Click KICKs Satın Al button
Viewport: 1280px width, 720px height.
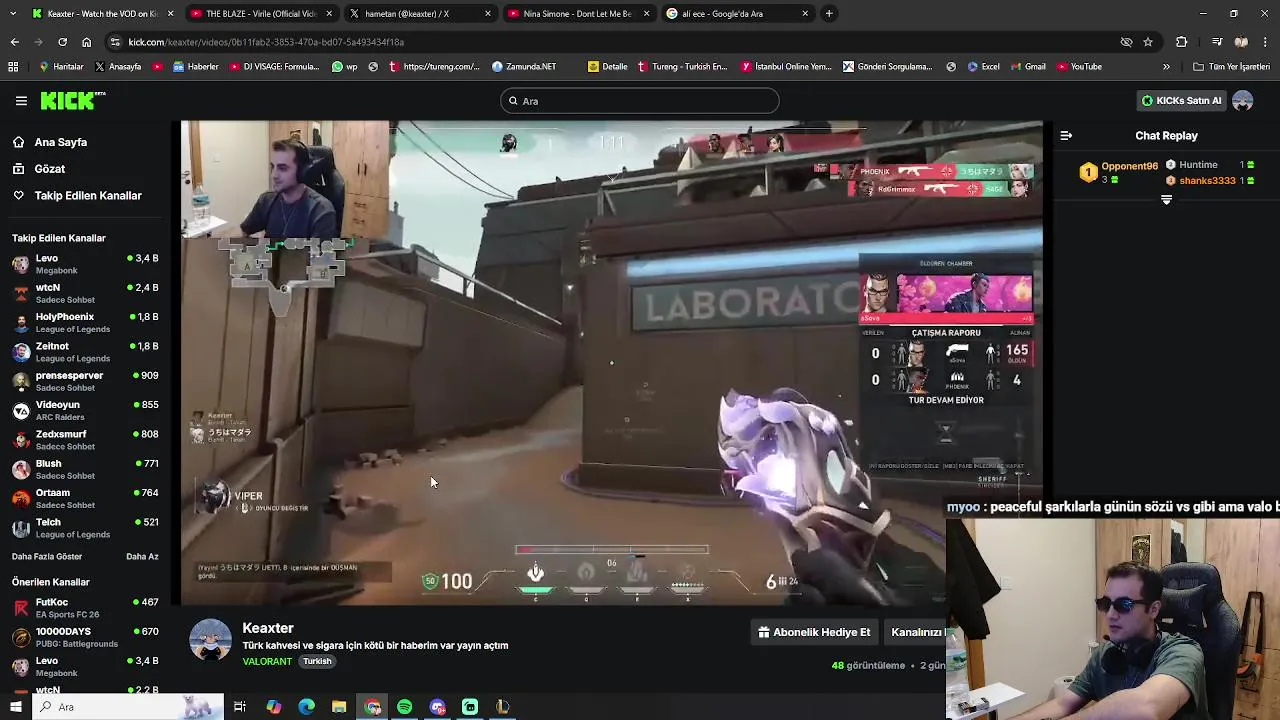(1182, 101)
